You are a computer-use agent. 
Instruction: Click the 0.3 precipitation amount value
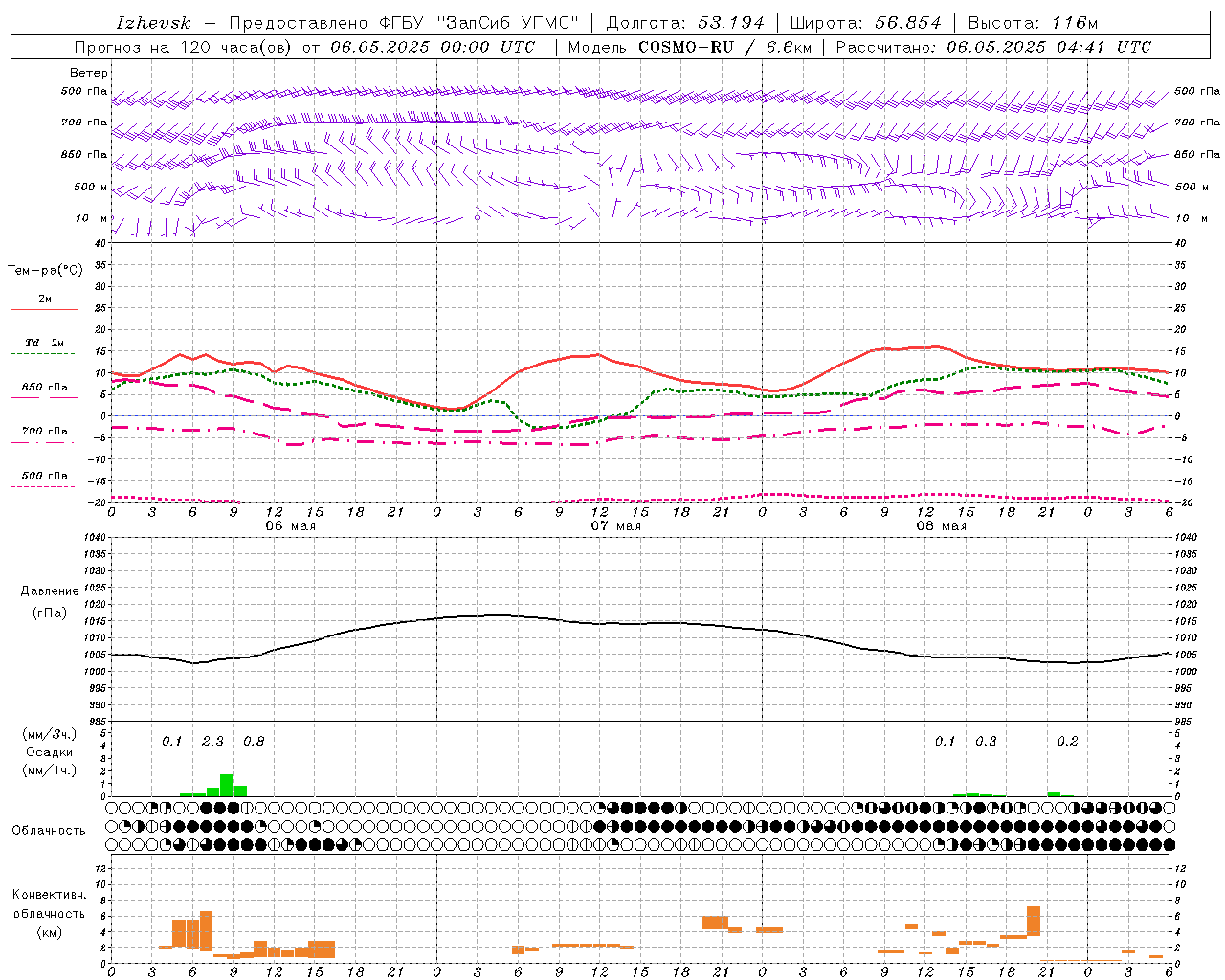point(986,742)
